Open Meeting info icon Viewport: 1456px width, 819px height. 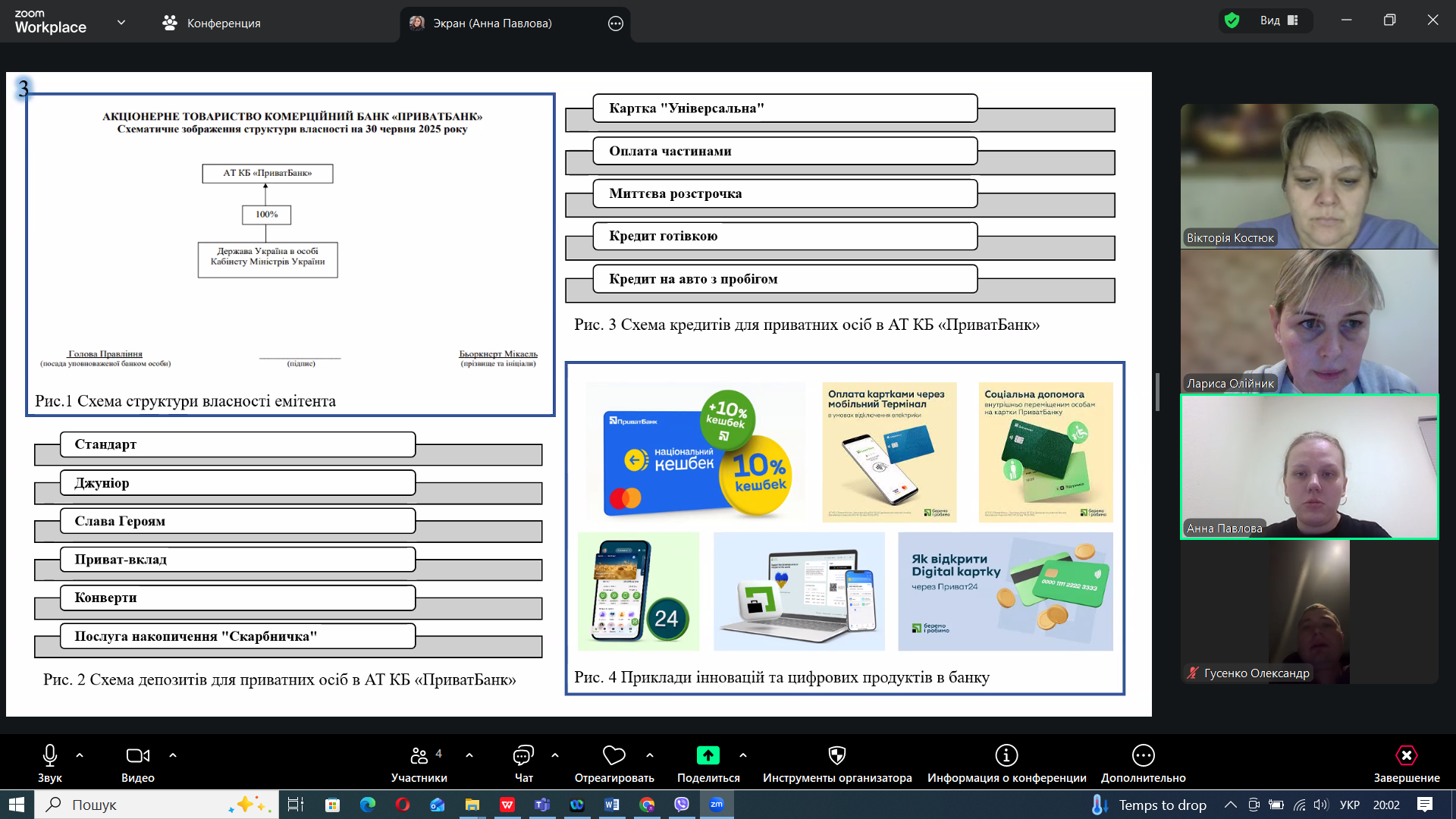(x=1006, y=755)
